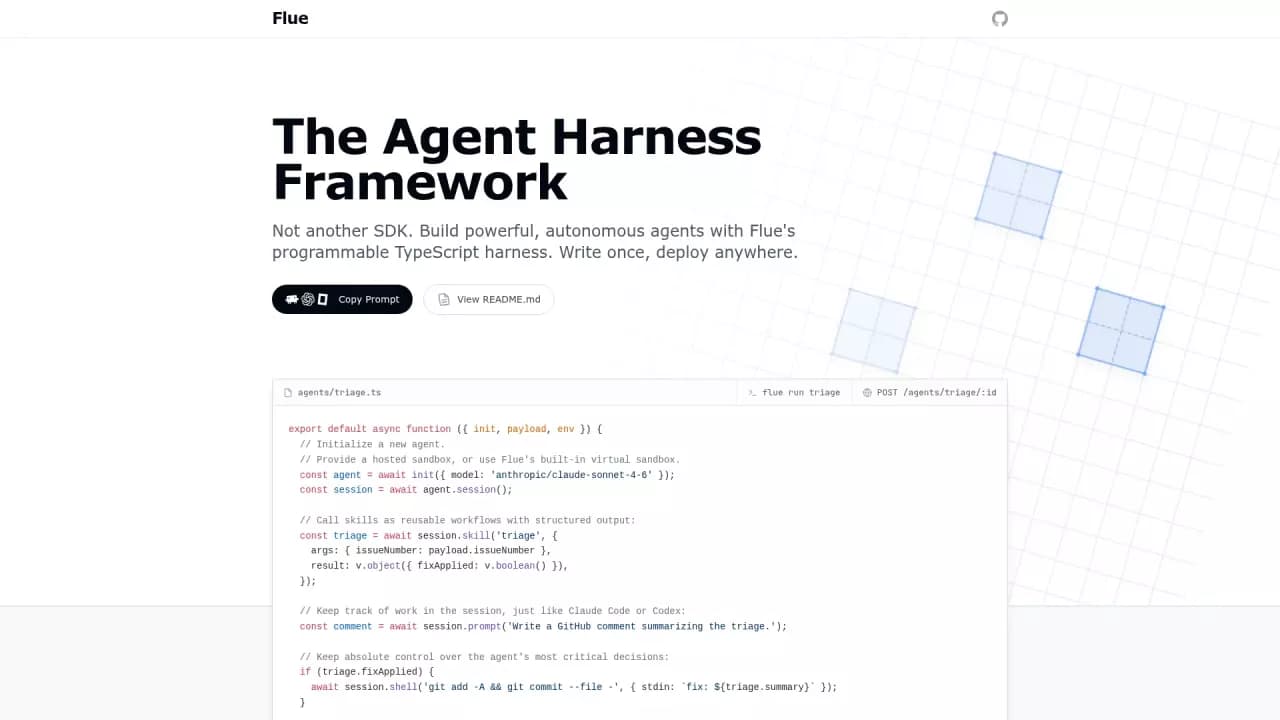Select the agents/triage.ts file tab

point(333,393)
